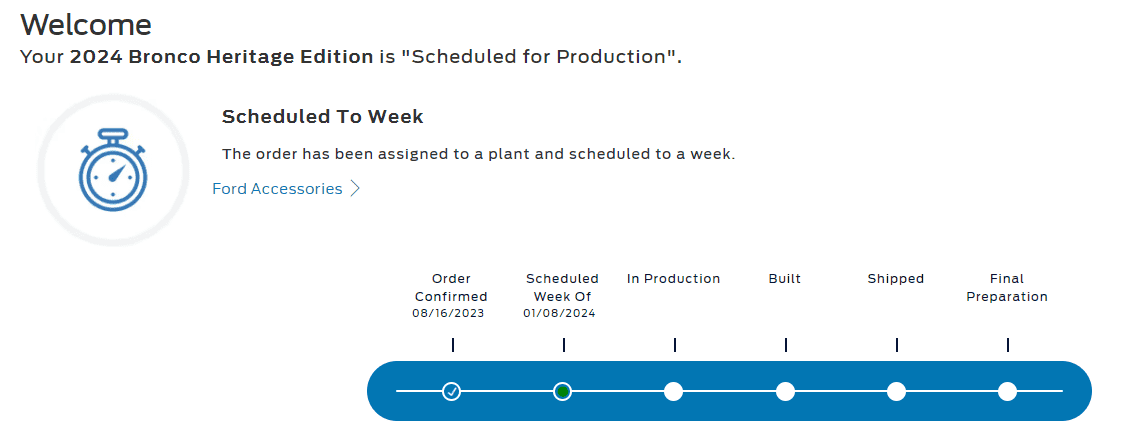Click the In Production progress dot

(x=673, y=392)
